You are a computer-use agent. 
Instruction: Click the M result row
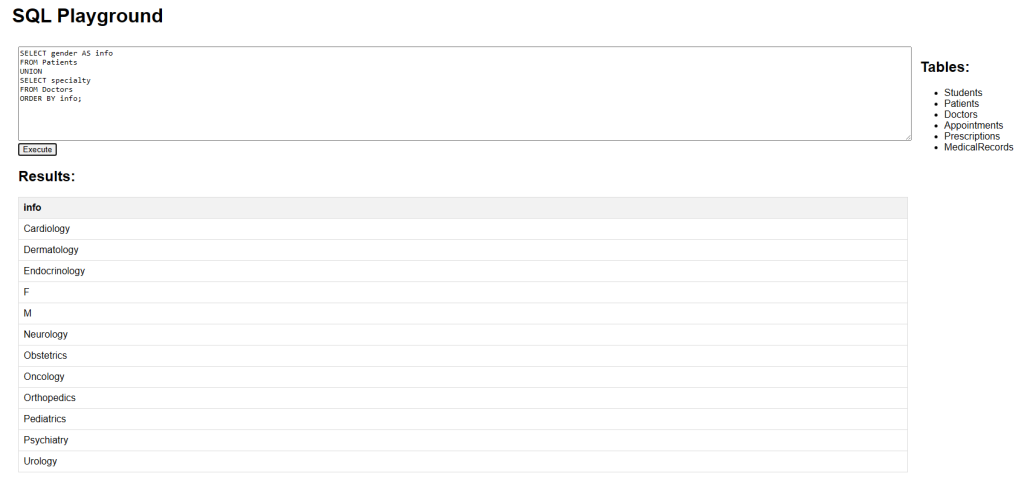tap(463, 313)
